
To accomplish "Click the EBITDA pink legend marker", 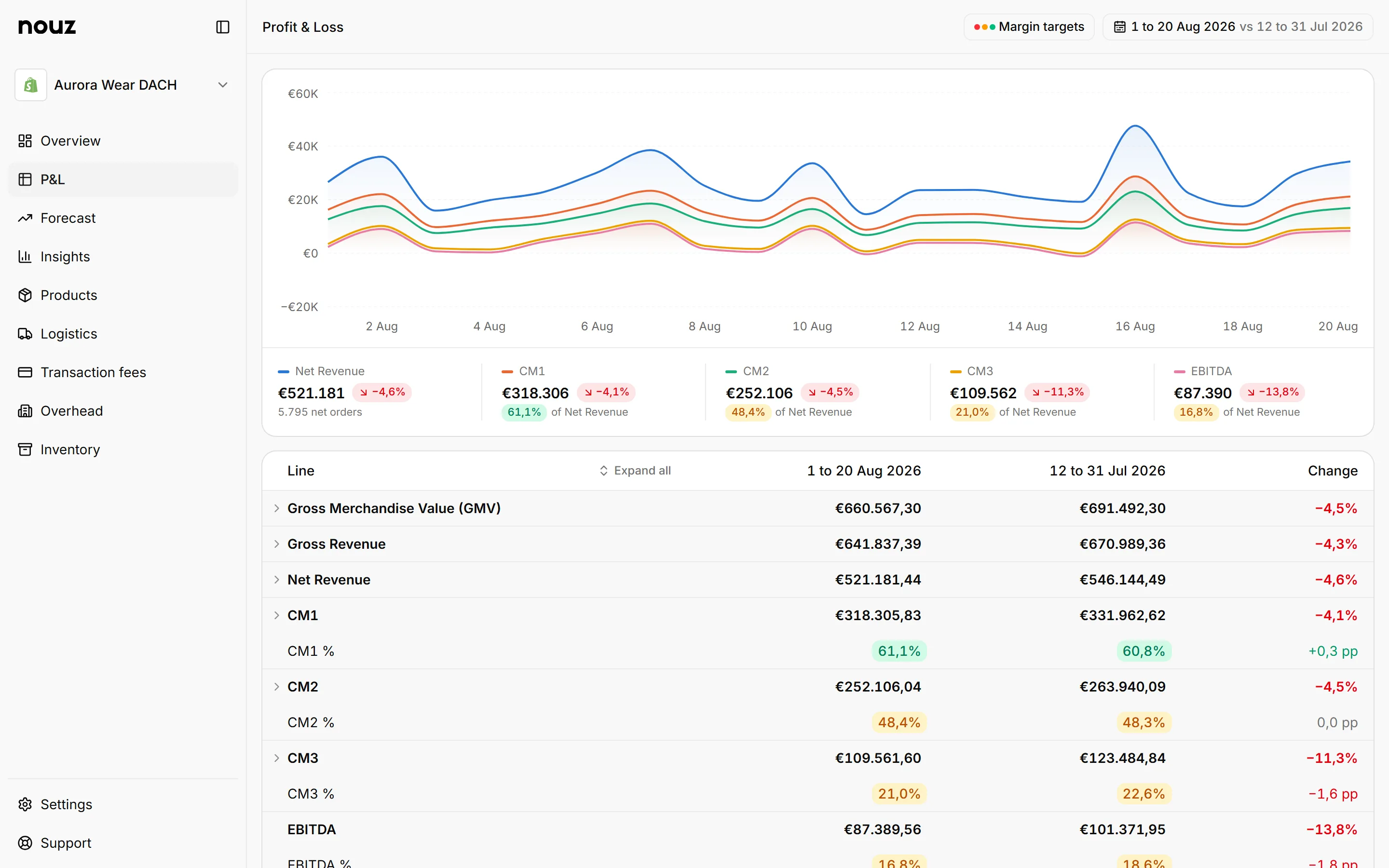I will 1180,371.
